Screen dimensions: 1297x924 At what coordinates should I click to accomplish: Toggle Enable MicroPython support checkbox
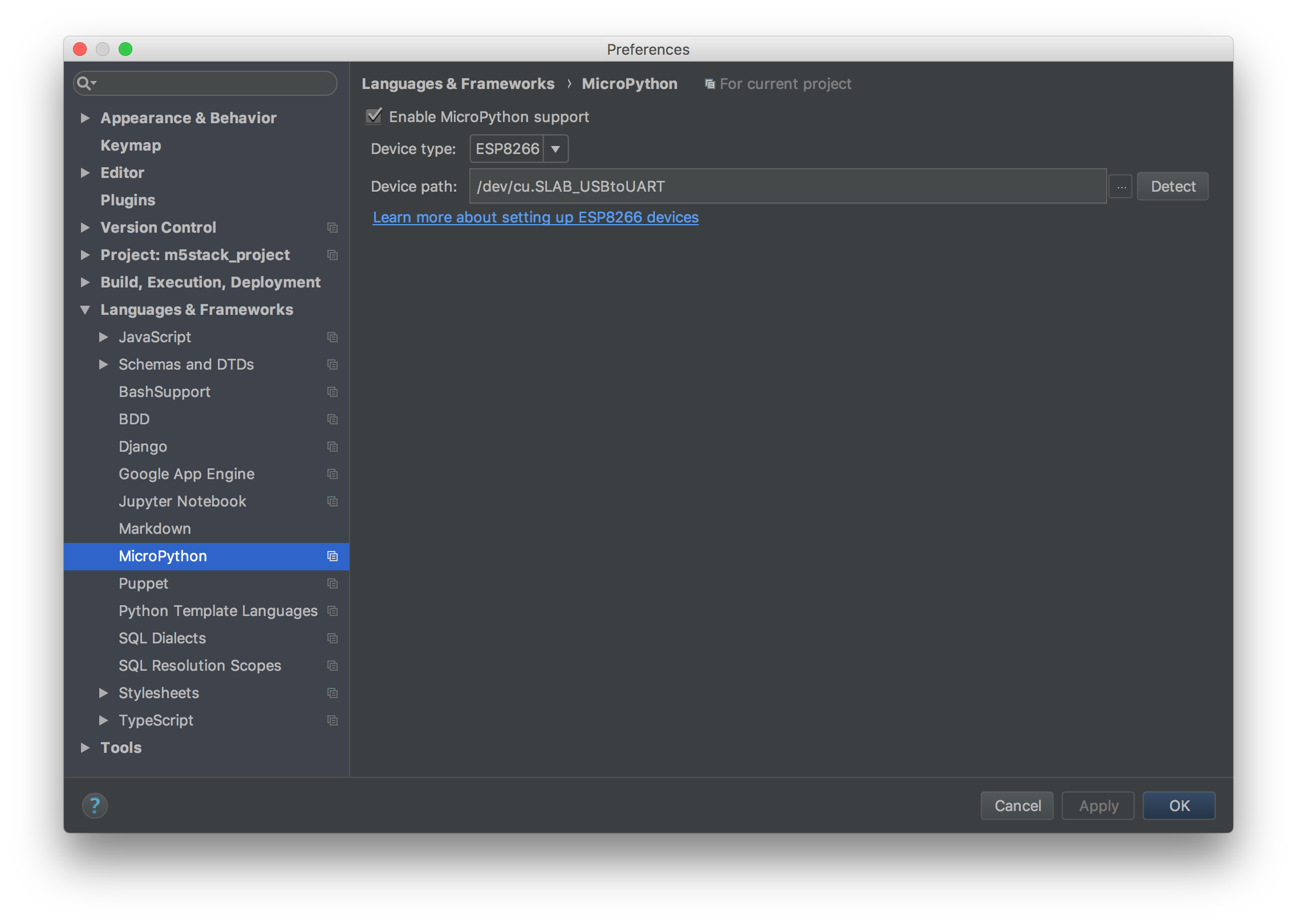[374, 116]
